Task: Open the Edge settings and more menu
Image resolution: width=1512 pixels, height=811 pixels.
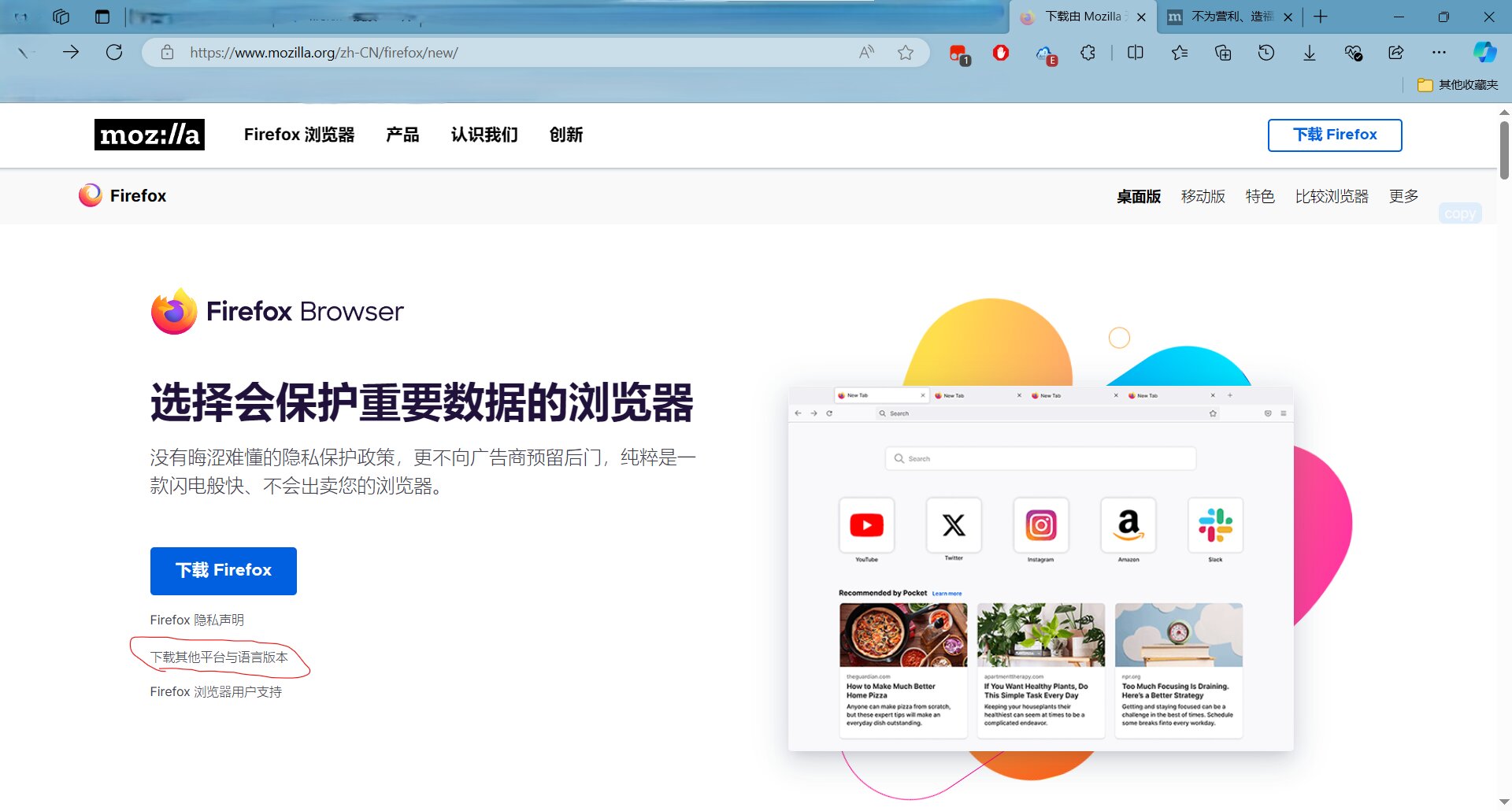Action: click(x=1439, y=53)
